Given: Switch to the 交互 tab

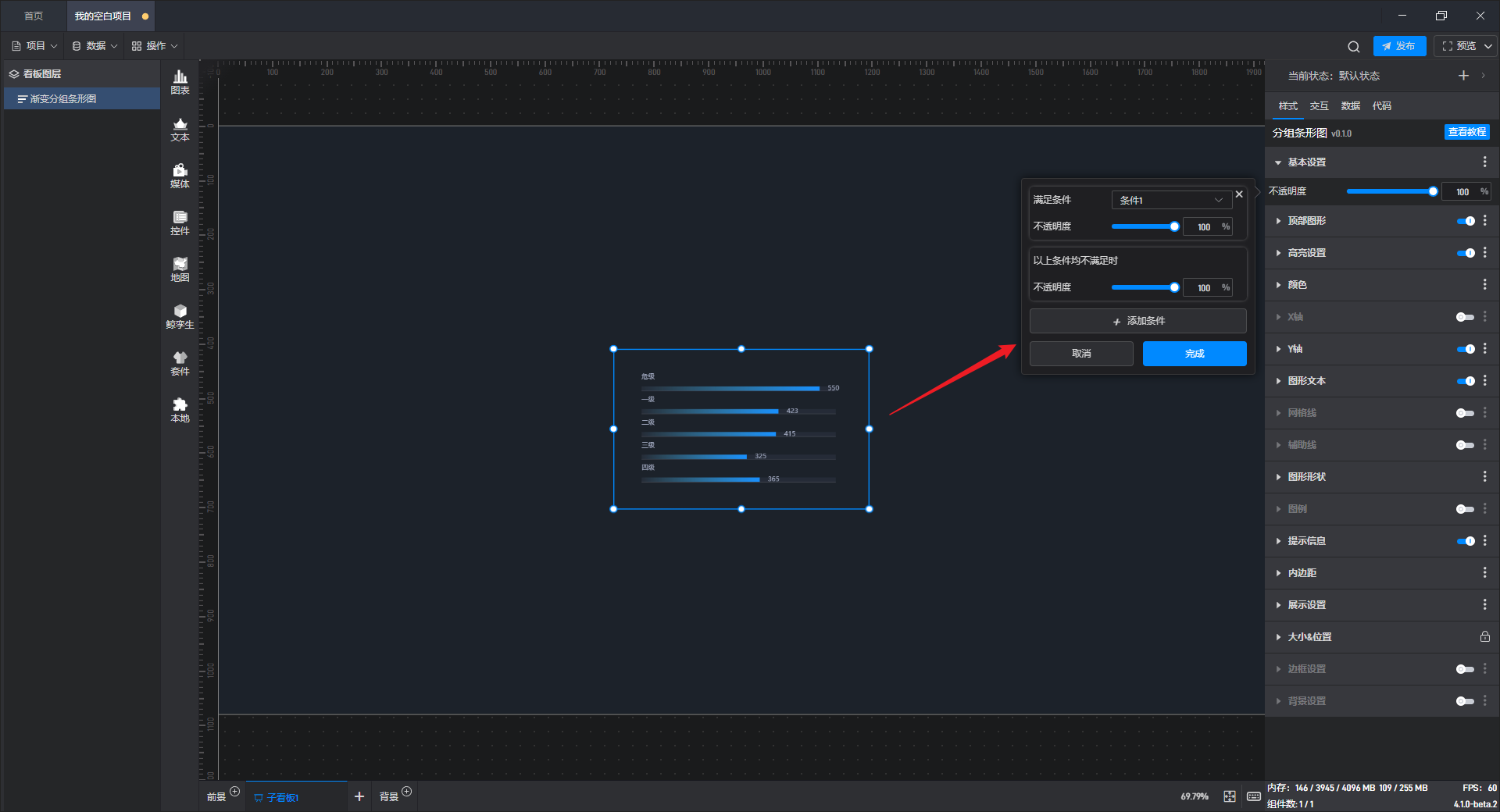Looking at the screenshot, I should click(1319, 105).
